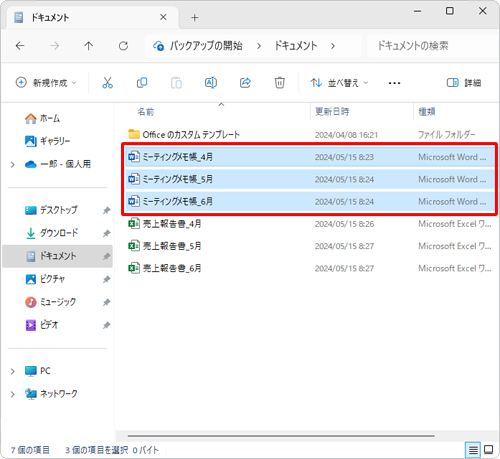Toggle the 詳細 details pane

464,83
